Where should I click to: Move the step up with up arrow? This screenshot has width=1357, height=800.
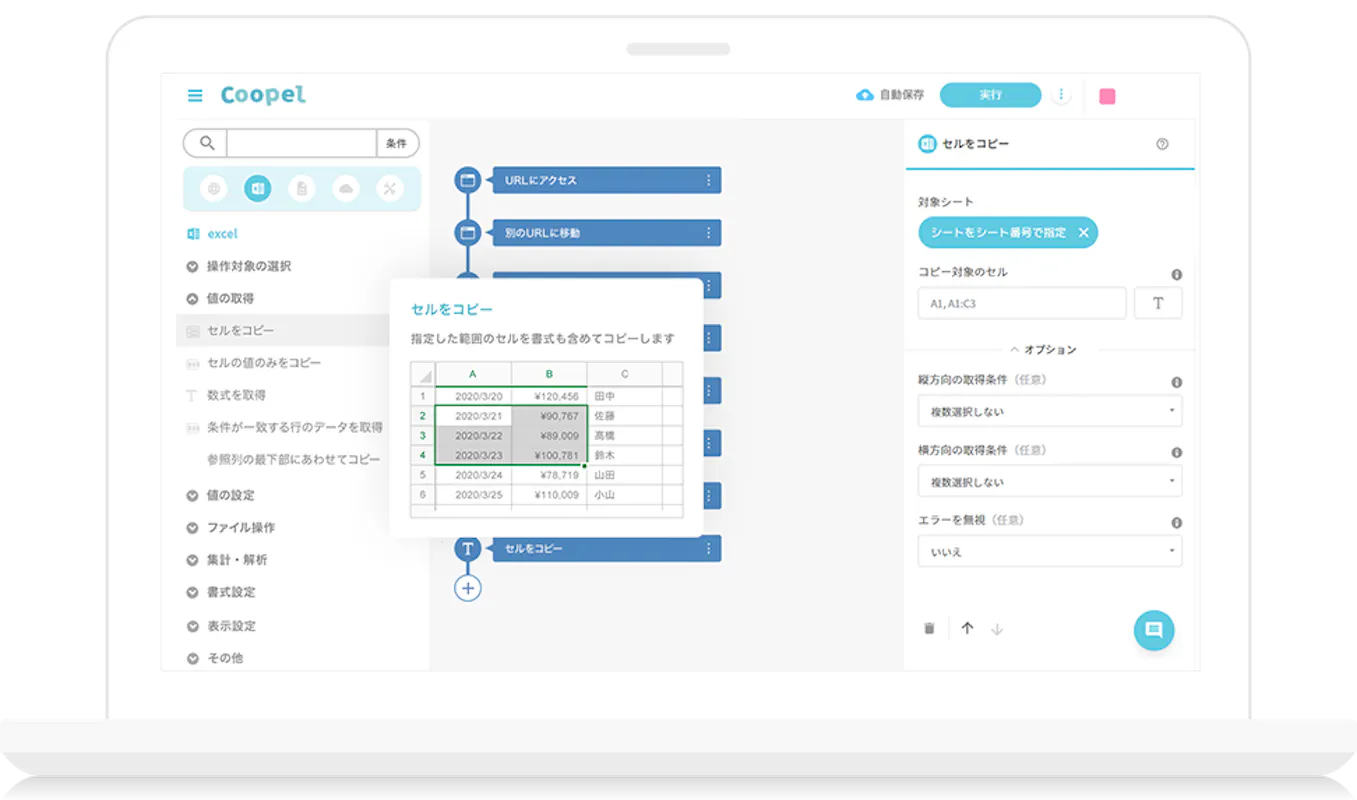tap(967, 629)
